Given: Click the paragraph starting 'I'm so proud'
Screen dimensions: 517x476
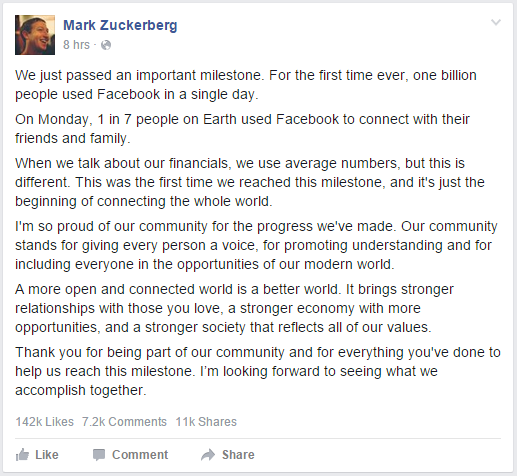Looking at the screenshot, I should (256, 245).
